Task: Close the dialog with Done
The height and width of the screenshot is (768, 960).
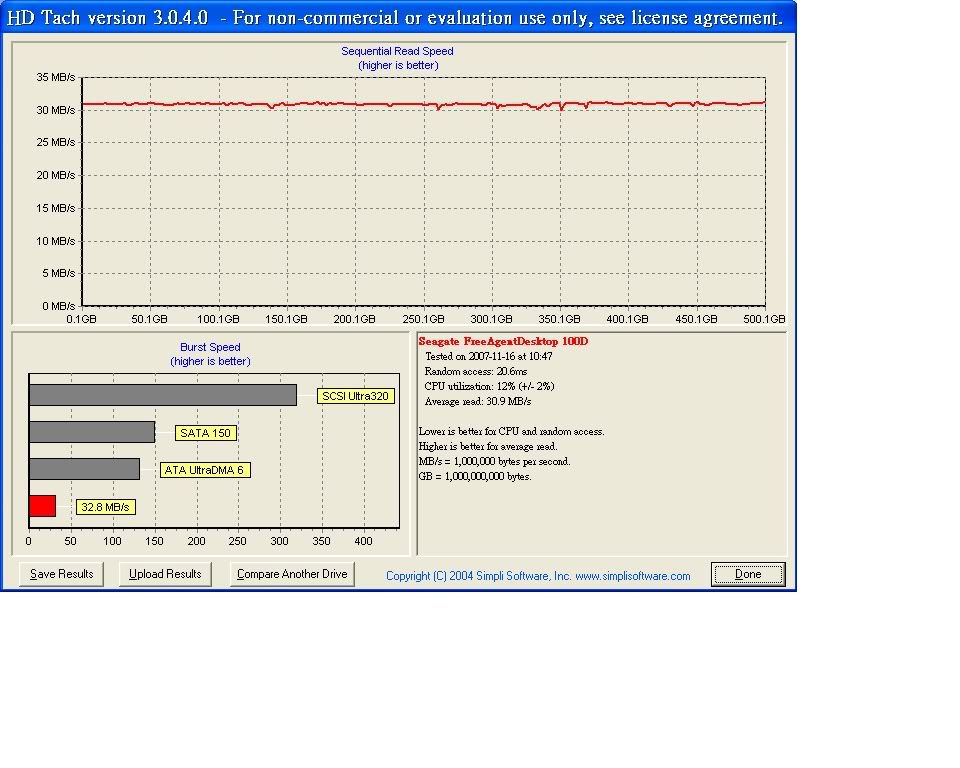Action: pos(748,574)
